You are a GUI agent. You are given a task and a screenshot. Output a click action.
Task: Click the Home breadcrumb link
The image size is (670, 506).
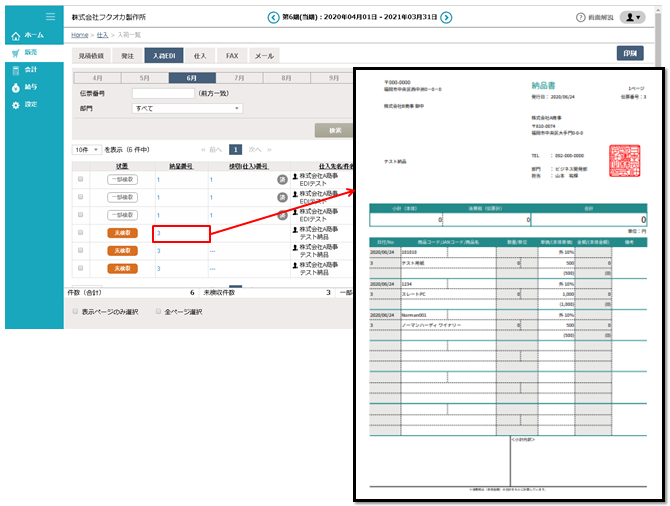click(79, 35)
